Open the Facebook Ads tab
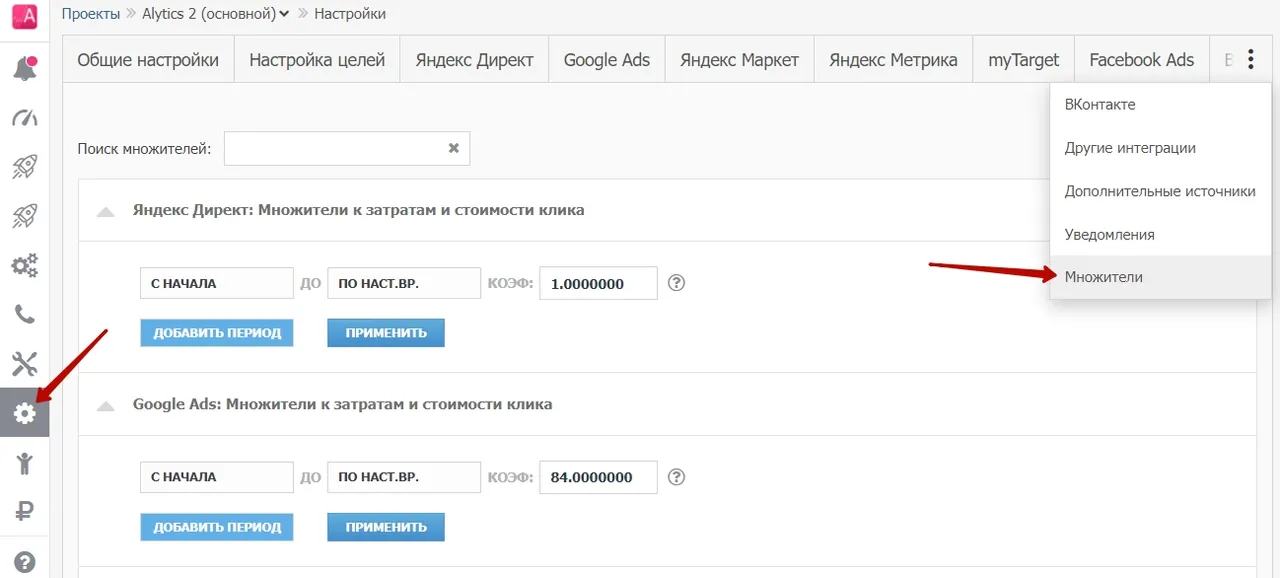Image resolution: width=1280 pixels, height=578 pixels. 1142,60
